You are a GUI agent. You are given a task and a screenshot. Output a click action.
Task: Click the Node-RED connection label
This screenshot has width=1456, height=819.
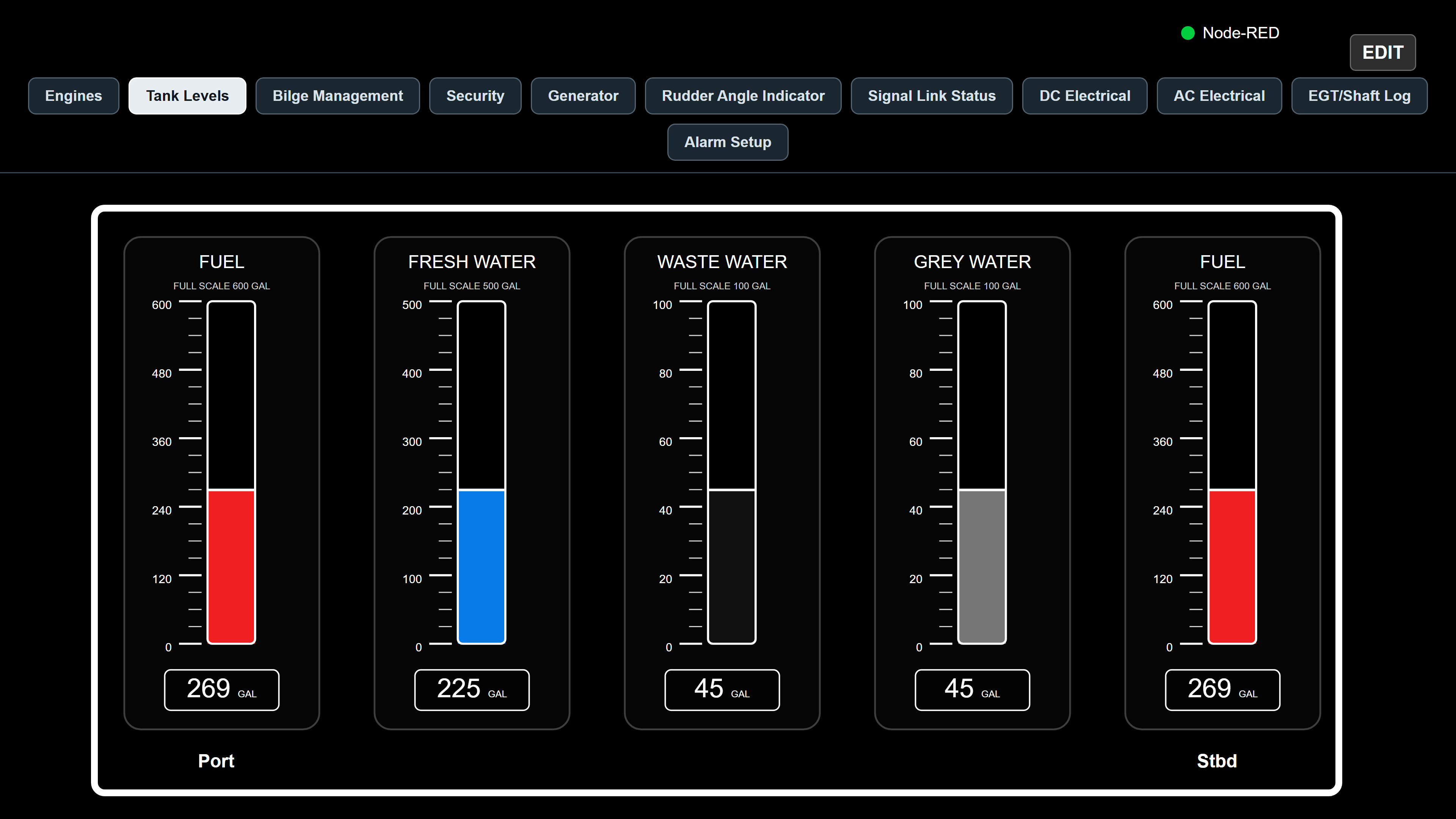tap(1241, 33)
